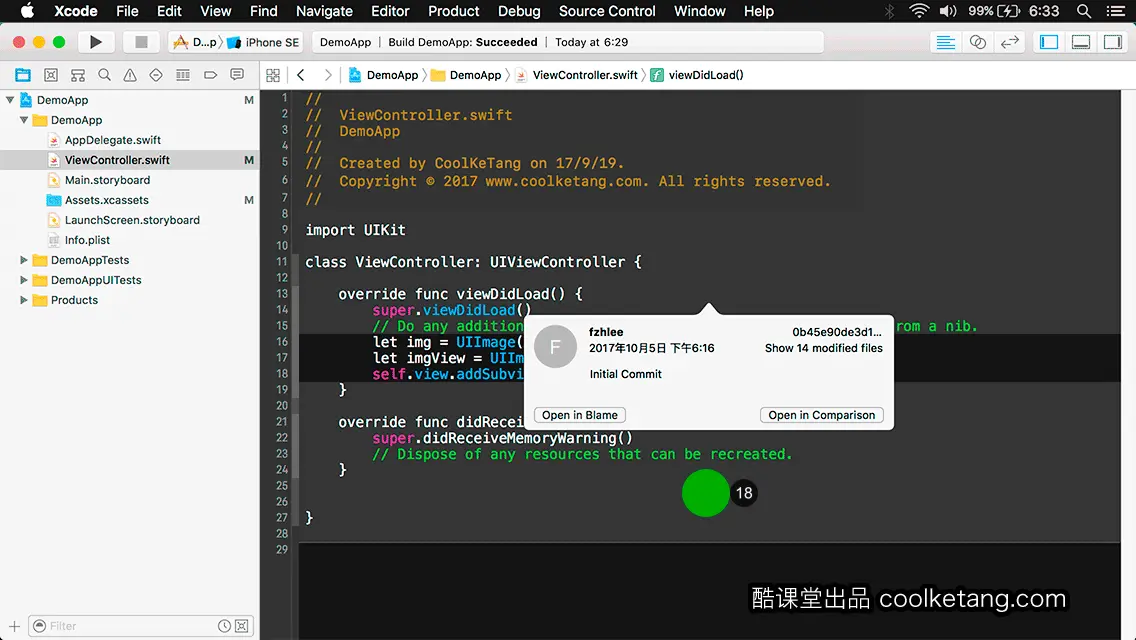
Task: Open the Apple menu
Action: click(x=27, y=11)
